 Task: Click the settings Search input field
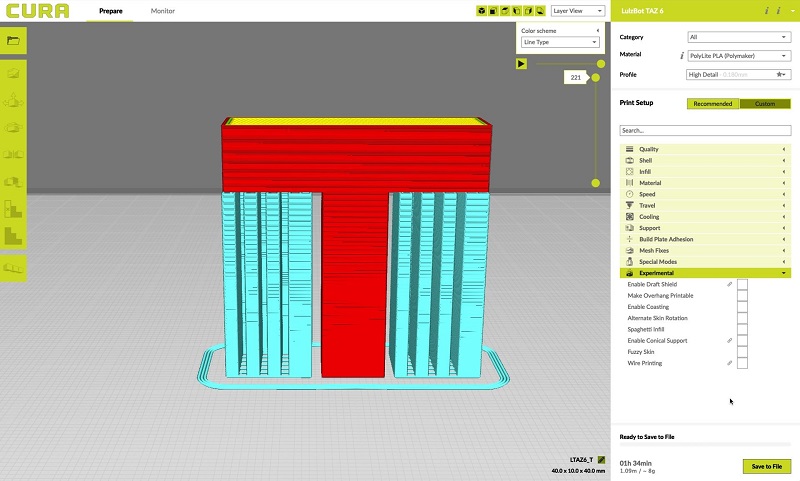pyautogui.click(x=704, y=130)
